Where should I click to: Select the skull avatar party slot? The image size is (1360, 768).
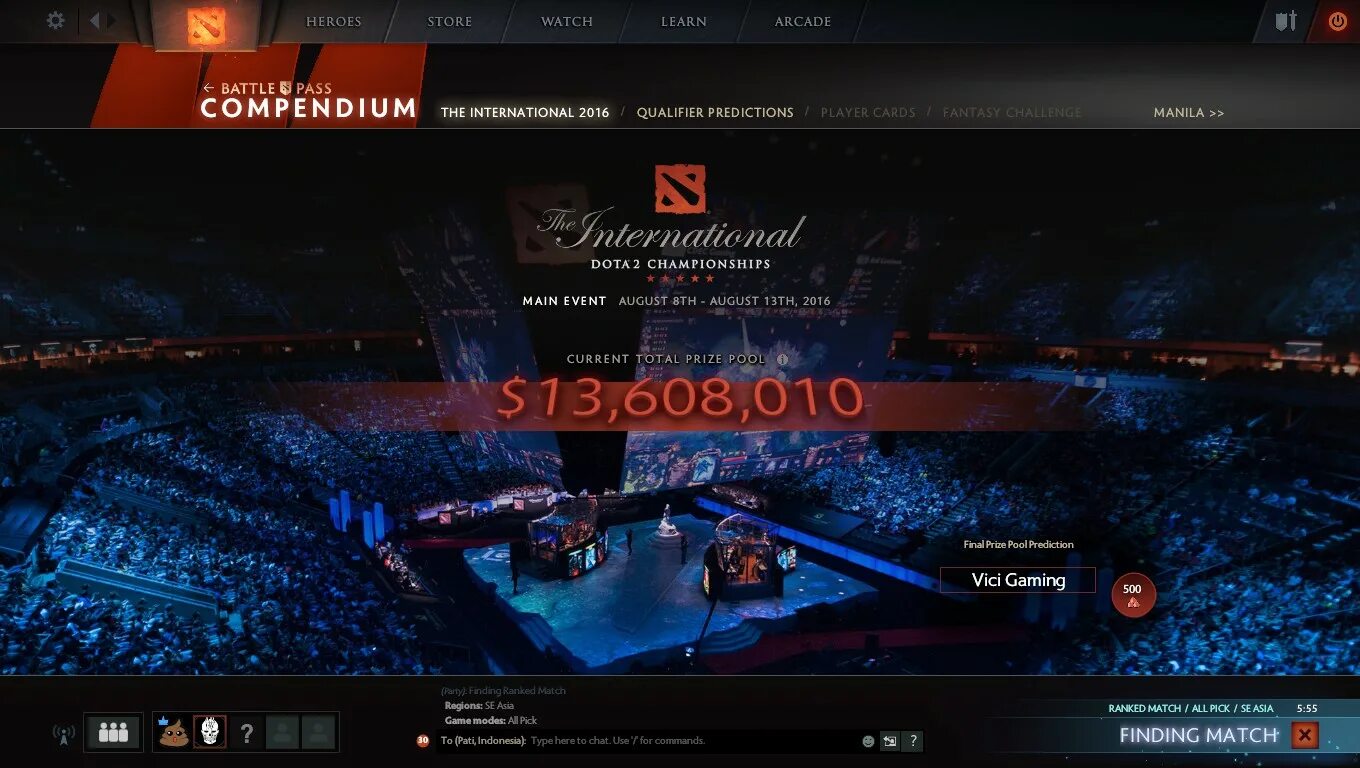coord(209,732)
